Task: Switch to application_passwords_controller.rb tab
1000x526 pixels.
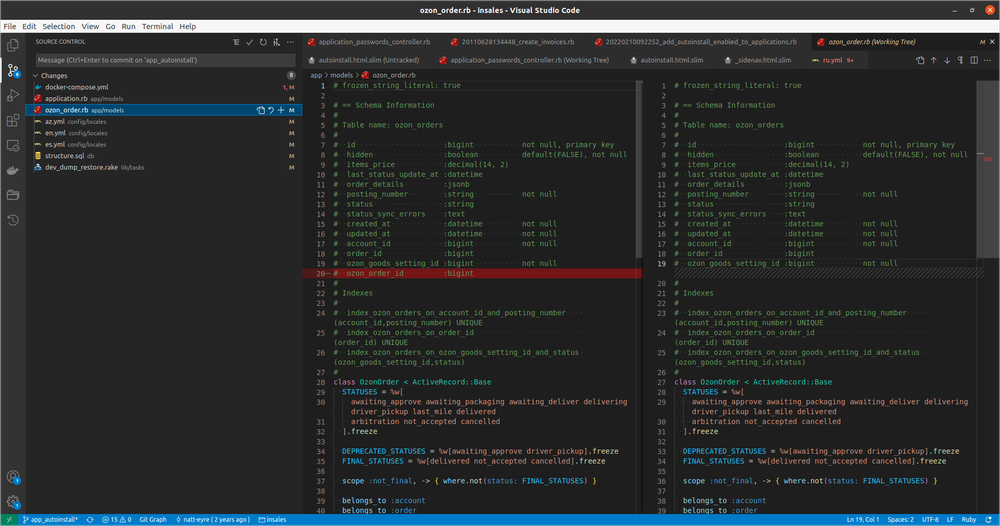Action: (x=369, y=43)
